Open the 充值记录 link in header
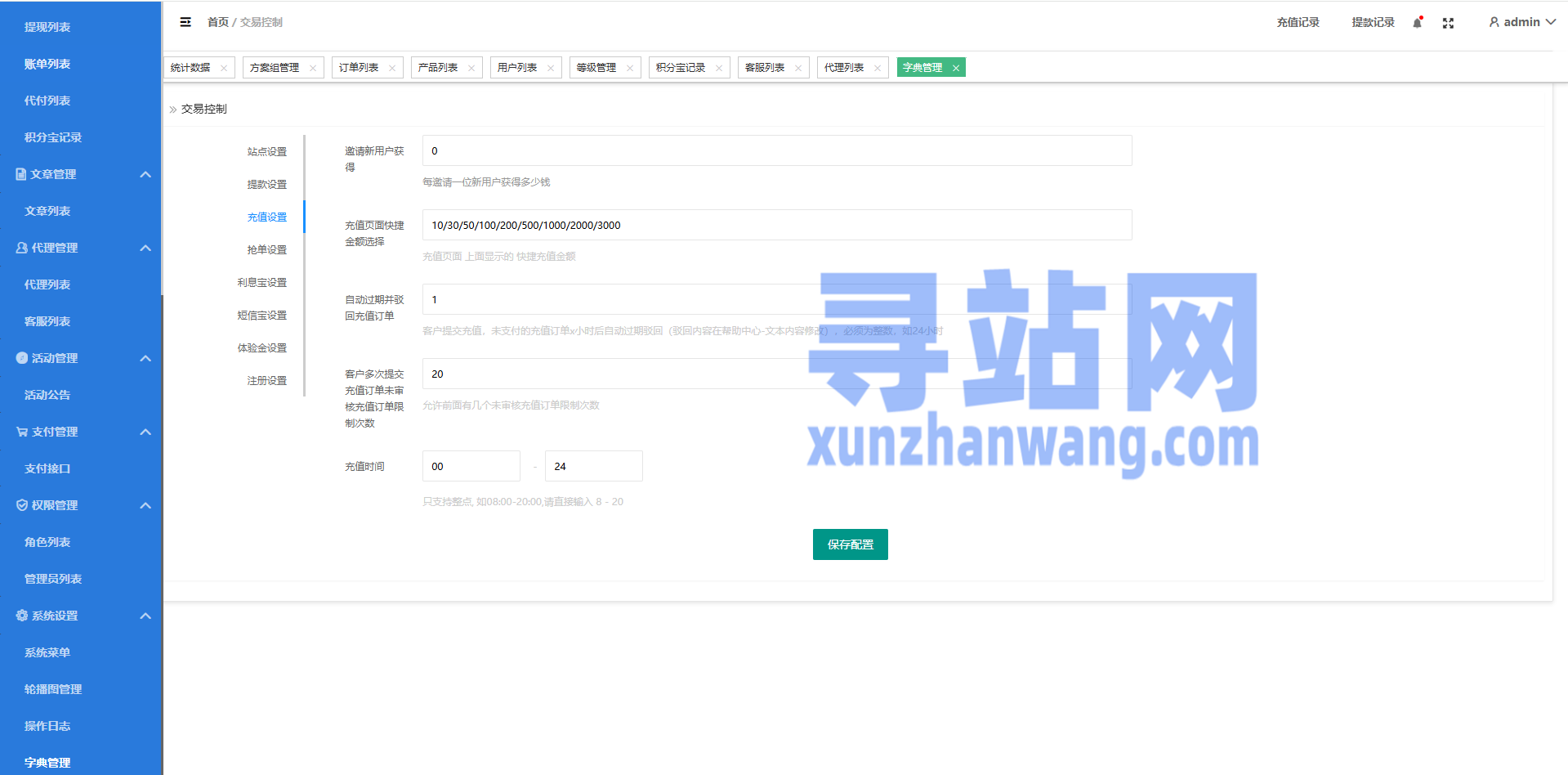This screenshot has height=775, width=1568. click(1298, 22)
